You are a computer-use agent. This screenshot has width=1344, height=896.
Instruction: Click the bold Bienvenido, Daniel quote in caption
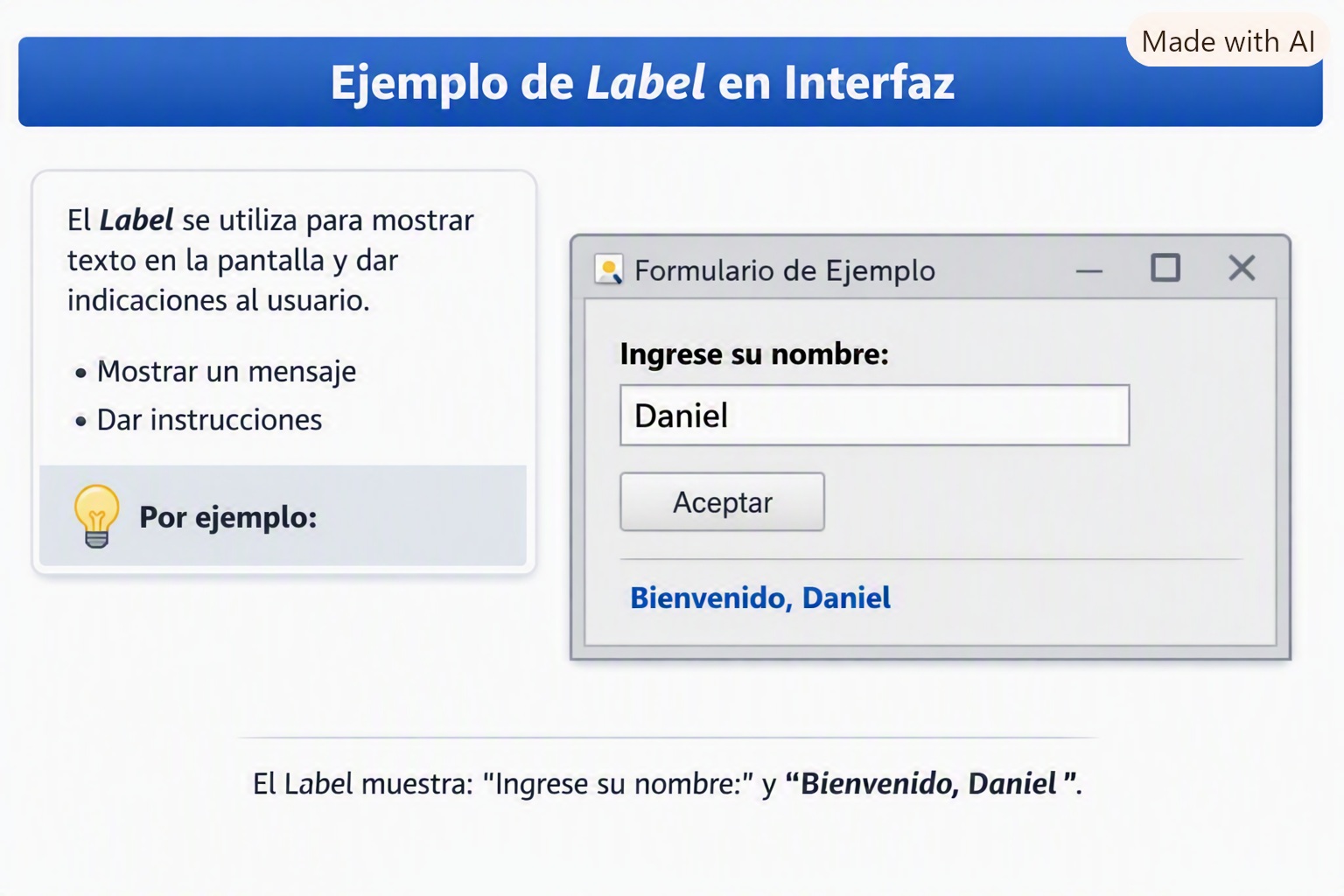click(930, 783)
